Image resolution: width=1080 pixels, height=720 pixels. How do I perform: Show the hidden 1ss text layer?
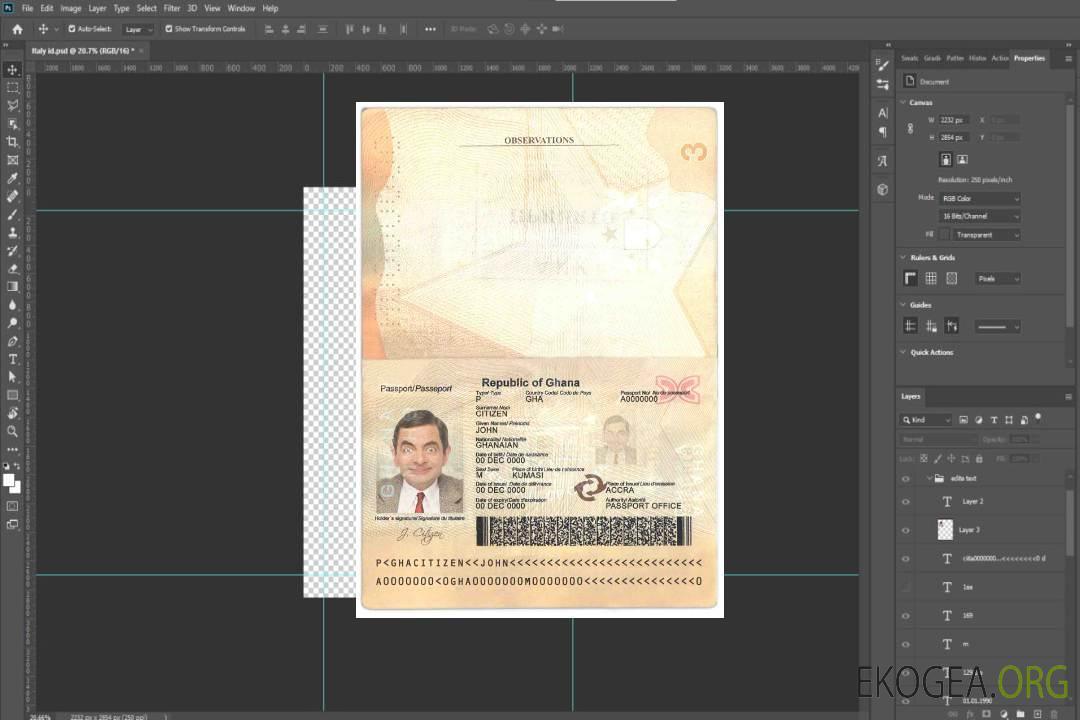pyautogui.click(x=906, y=588)
